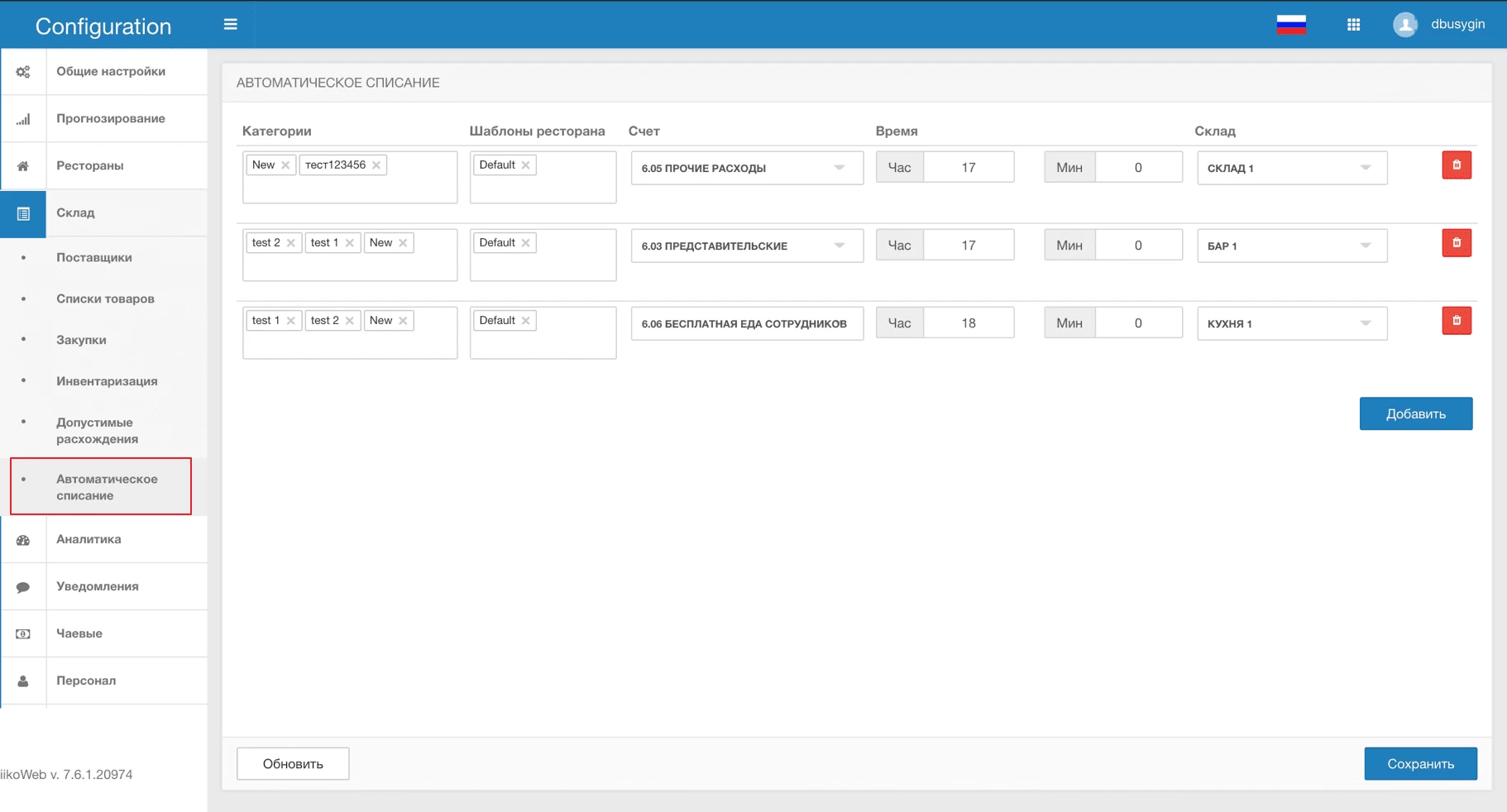Open the СКЛАД 1 warehouse dropdown
1507x812 pixels.
[x=1365, y=168]
